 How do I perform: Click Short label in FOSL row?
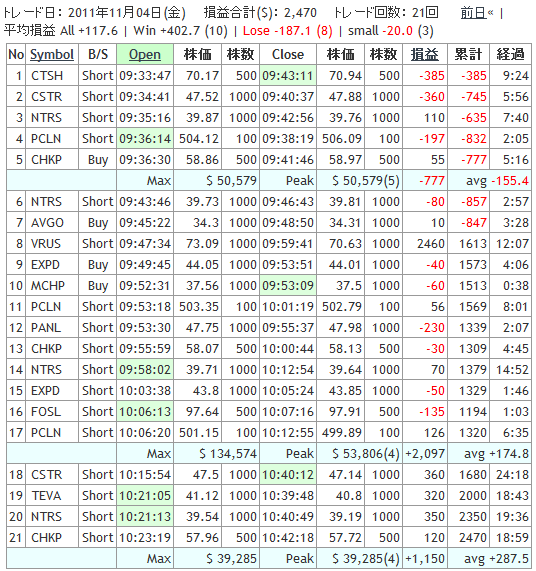coord(98,412)
